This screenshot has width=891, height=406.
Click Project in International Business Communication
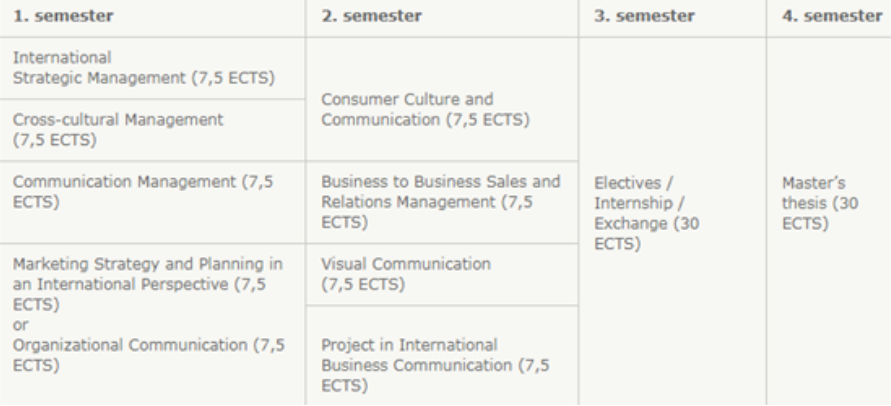tap(435, 365)
